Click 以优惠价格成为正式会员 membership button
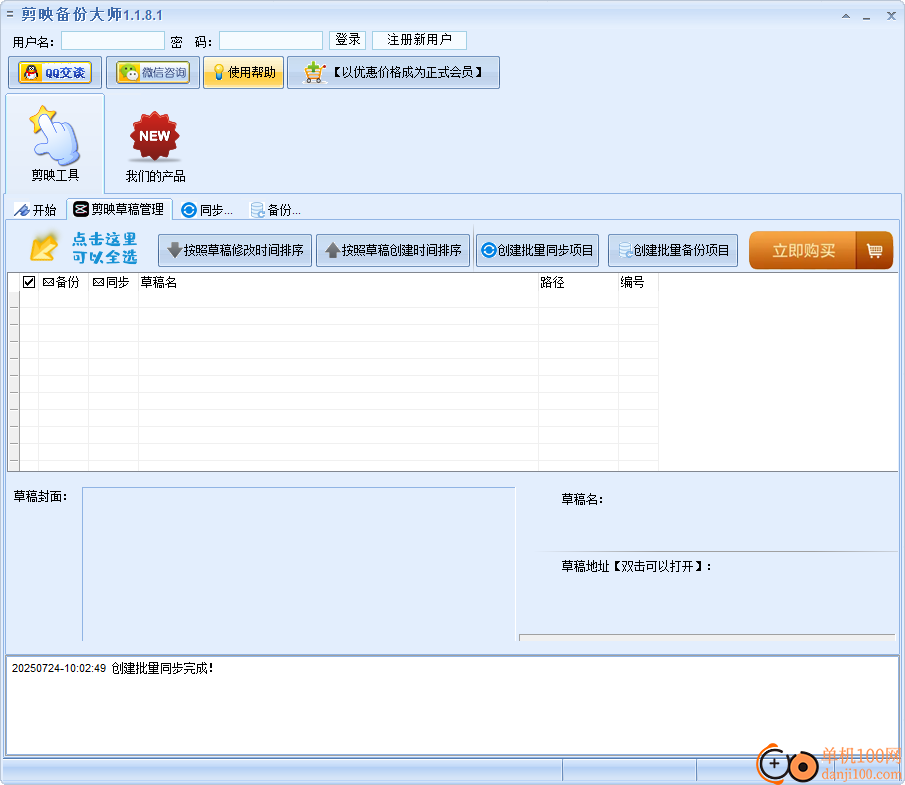 pos(394,73)
